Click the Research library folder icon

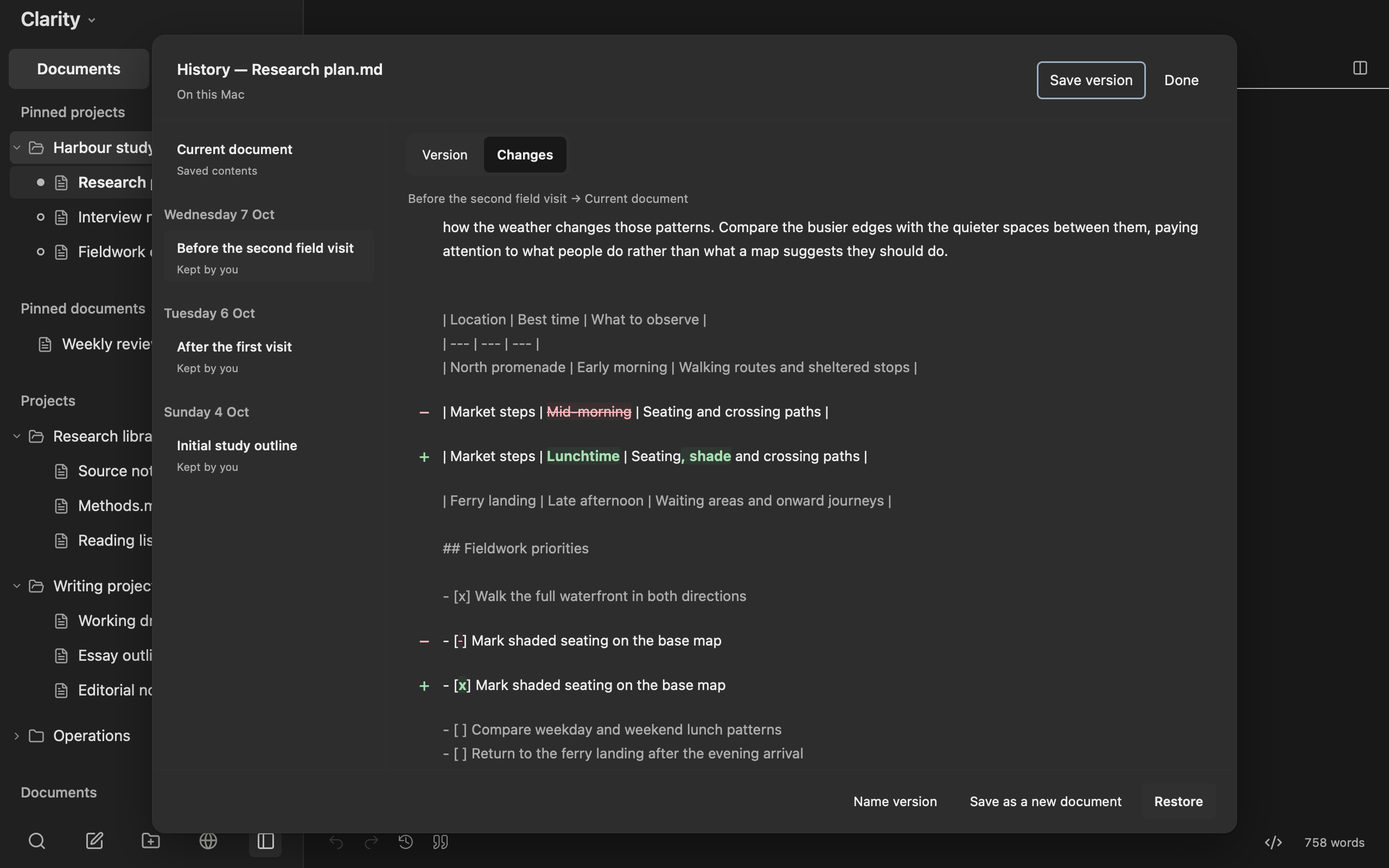[x=36, y=436]
